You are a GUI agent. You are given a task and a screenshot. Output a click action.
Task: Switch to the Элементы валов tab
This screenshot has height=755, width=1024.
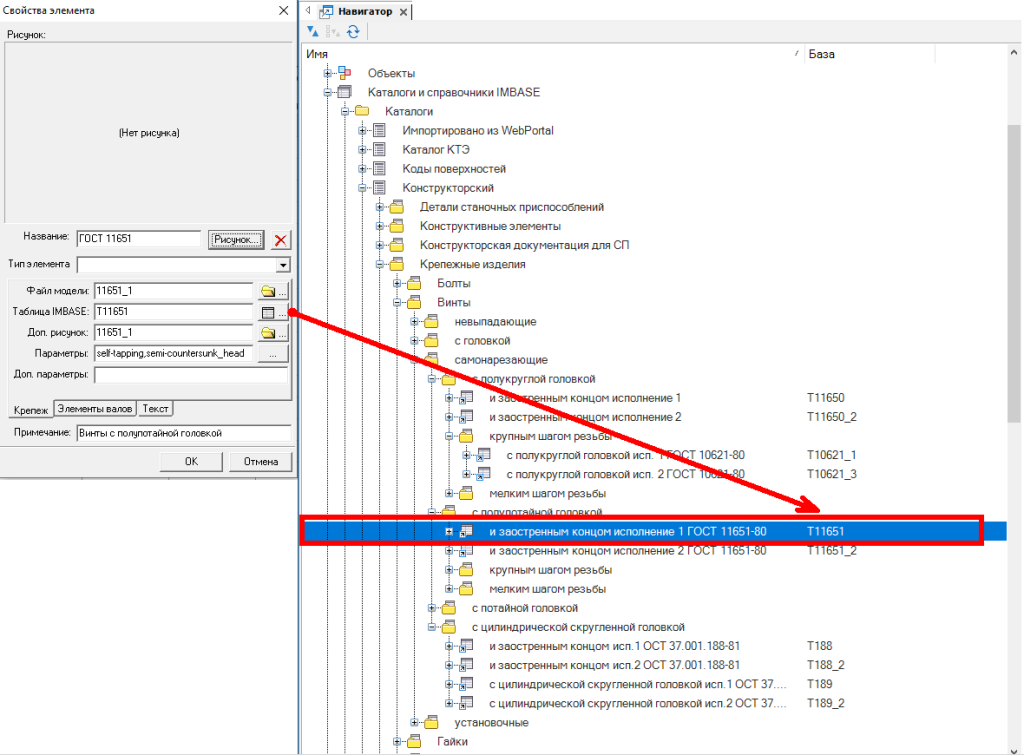pyautogui.click(x=94, y=408)
